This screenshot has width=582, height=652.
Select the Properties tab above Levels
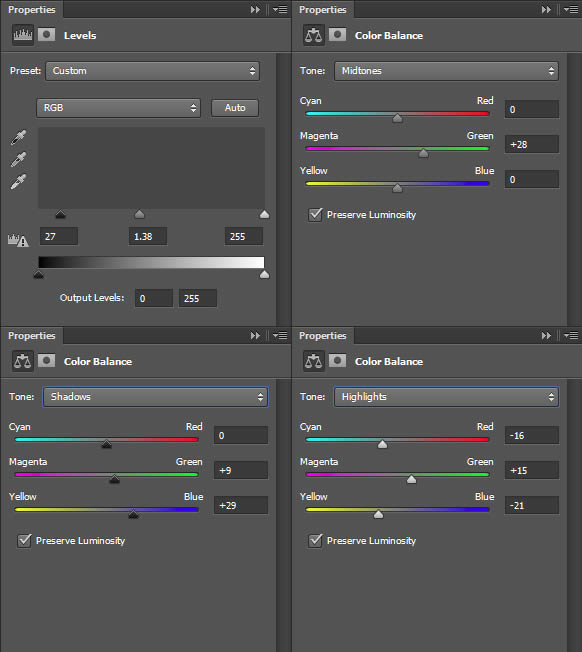(x=32, y=9)
